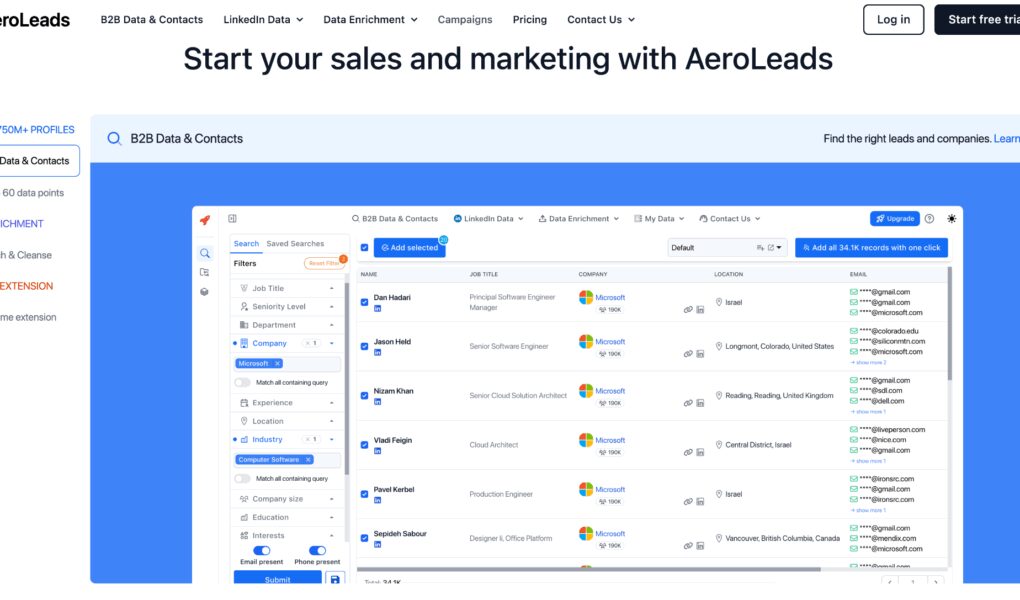Click website link icon in Jason Held row
This screenshot has width=1020, height=600.
pos(688,353)
